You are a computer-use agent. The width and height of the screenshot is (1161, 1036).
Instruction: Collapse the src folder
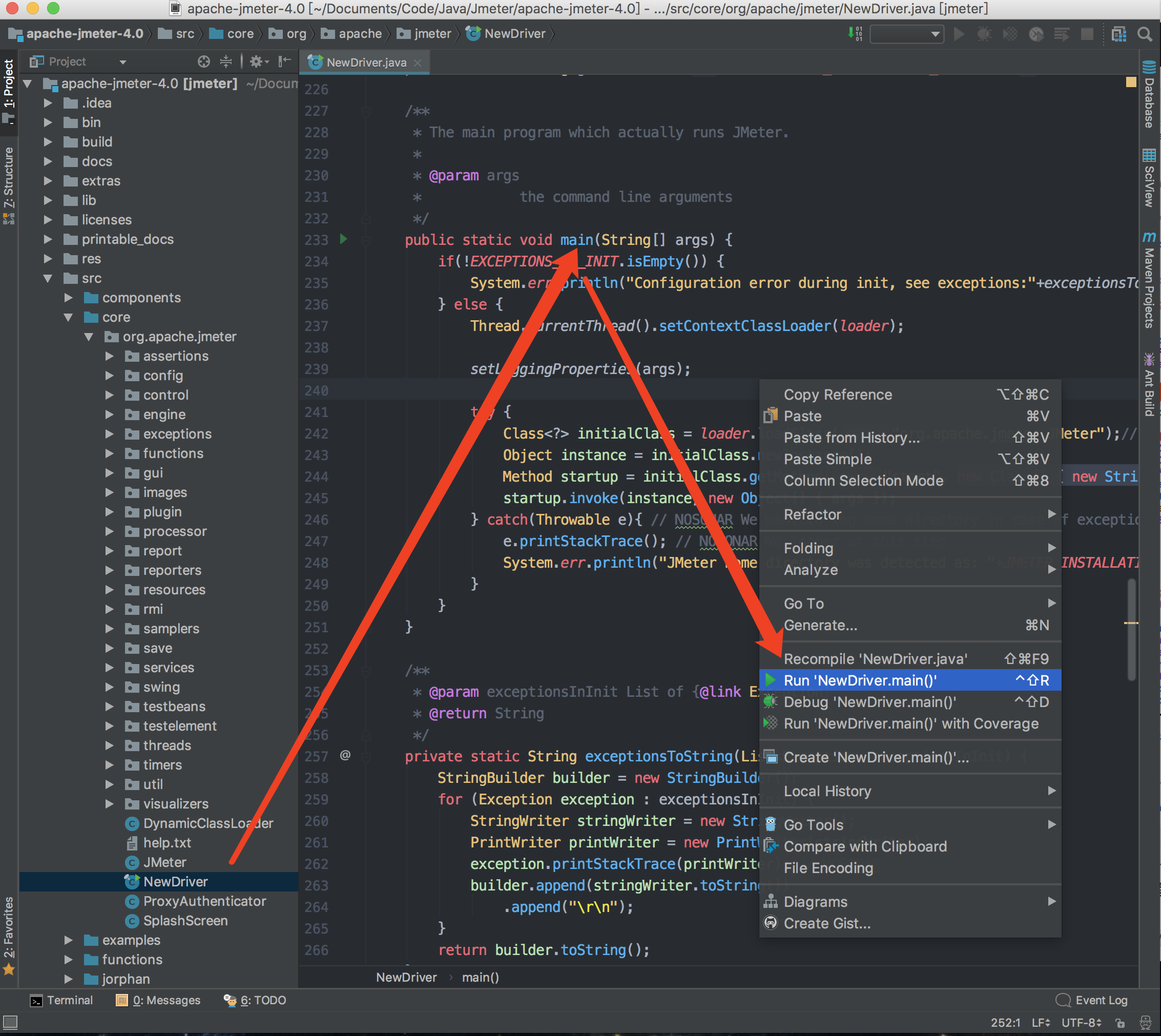[x=48, y=278]
